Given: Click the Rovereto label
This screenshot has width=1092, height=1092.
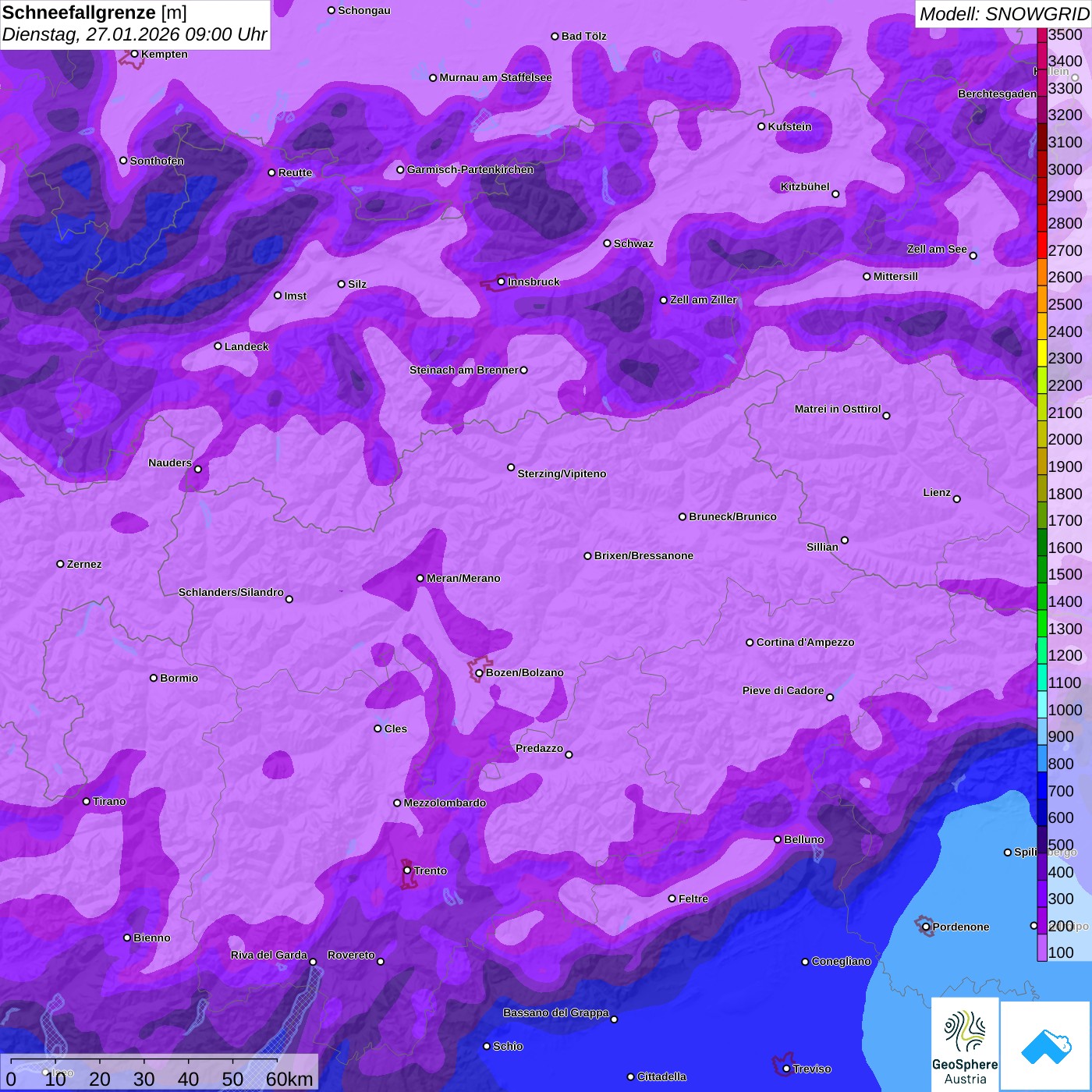Looking at the screenshot, I should click(x=351, y=955).
